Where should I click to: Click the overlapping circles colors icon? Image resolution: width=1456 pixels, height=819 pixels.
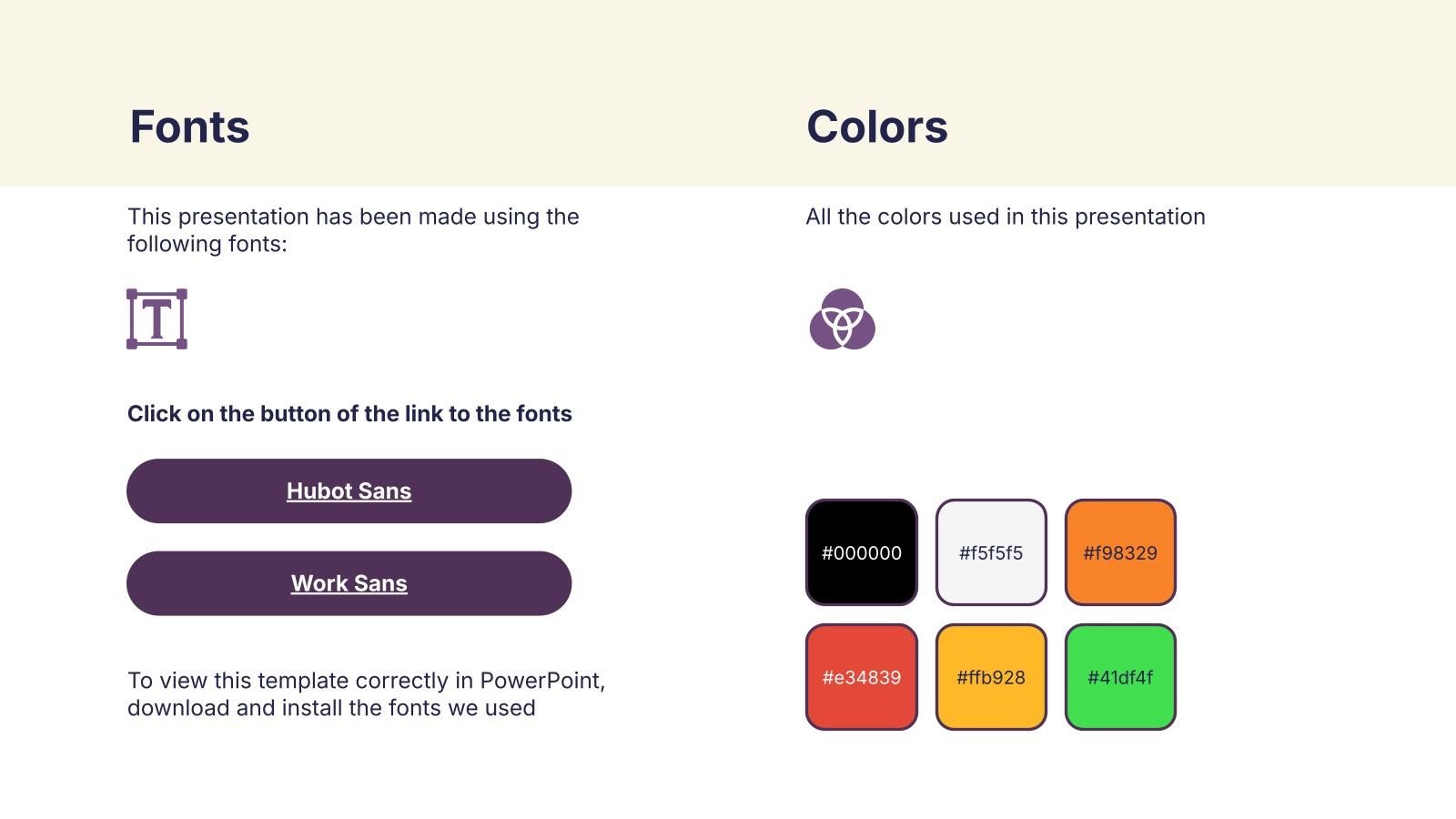842,319
